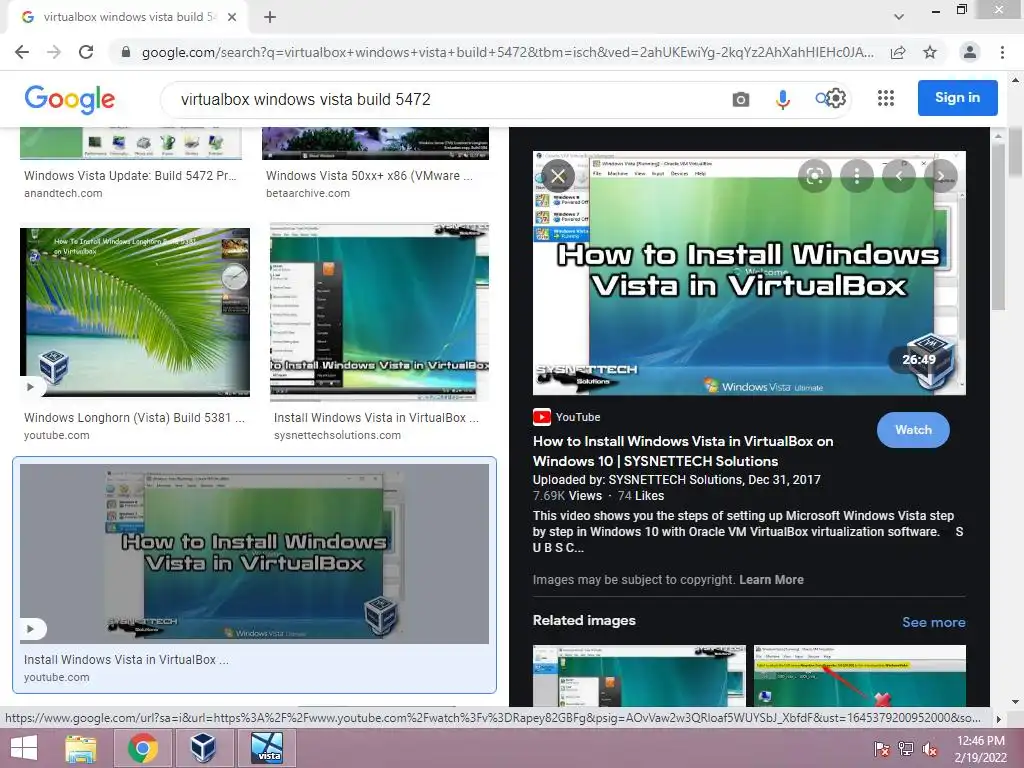Open the vista taskbar item
This screenshot has height=768, width=1024.
pos(267,748)
